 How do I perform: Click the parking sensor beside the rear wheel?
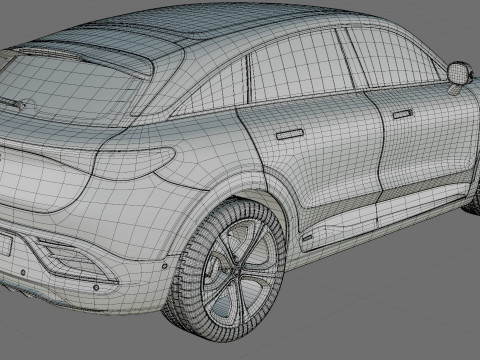(164, 266)
